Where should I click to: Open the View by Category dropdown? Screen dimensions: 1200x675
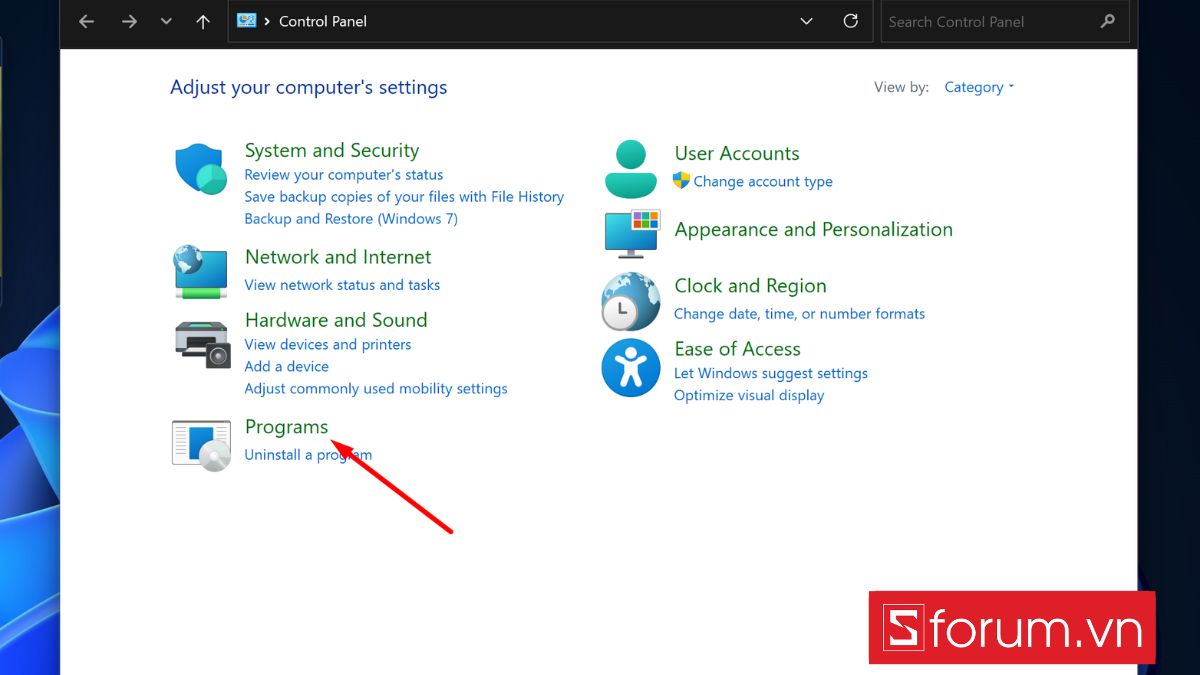pyautogui.click(x=979, y=87)
